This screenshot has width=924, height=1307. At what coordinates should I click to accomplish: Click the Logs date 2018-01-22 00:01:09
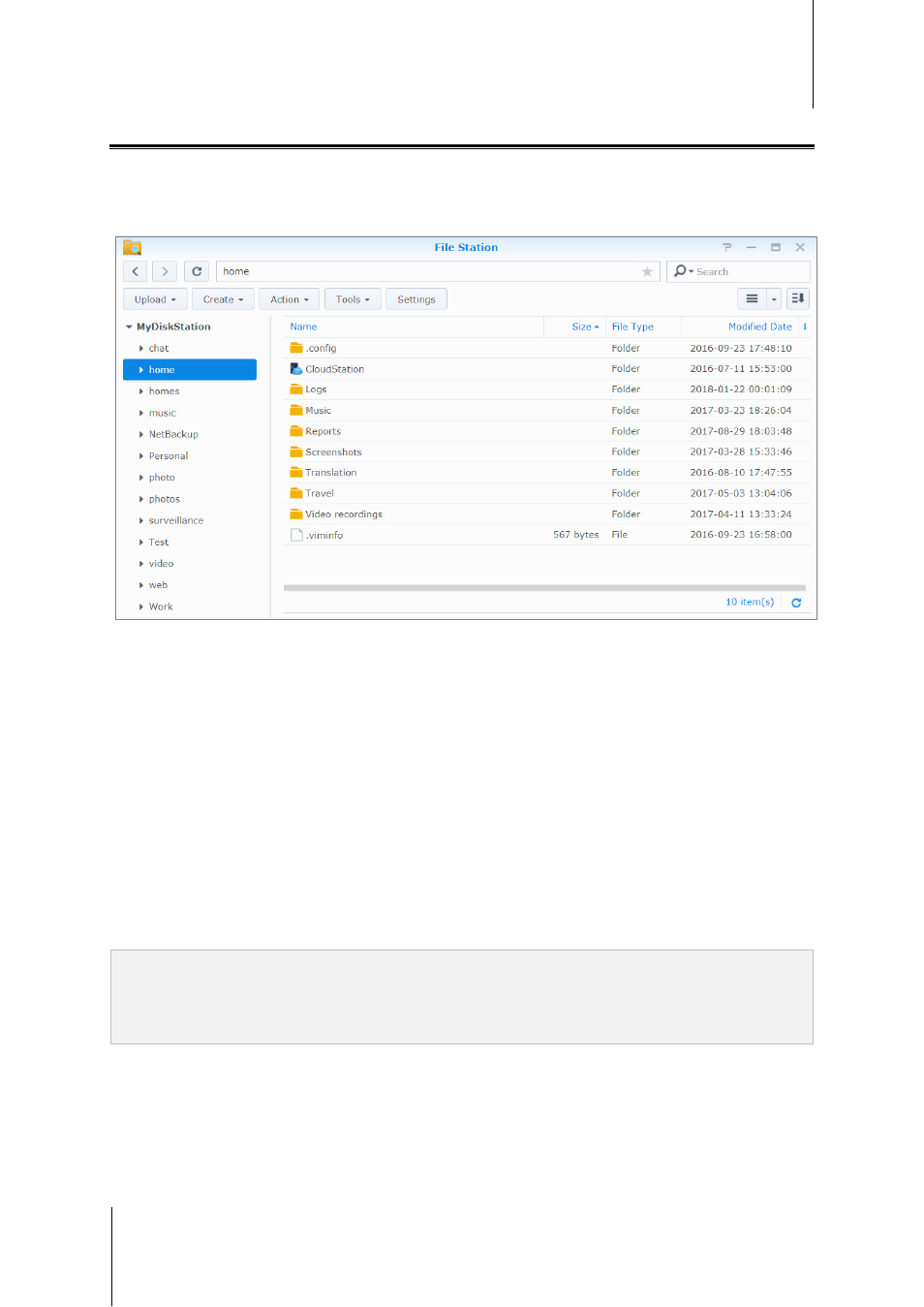741,389
